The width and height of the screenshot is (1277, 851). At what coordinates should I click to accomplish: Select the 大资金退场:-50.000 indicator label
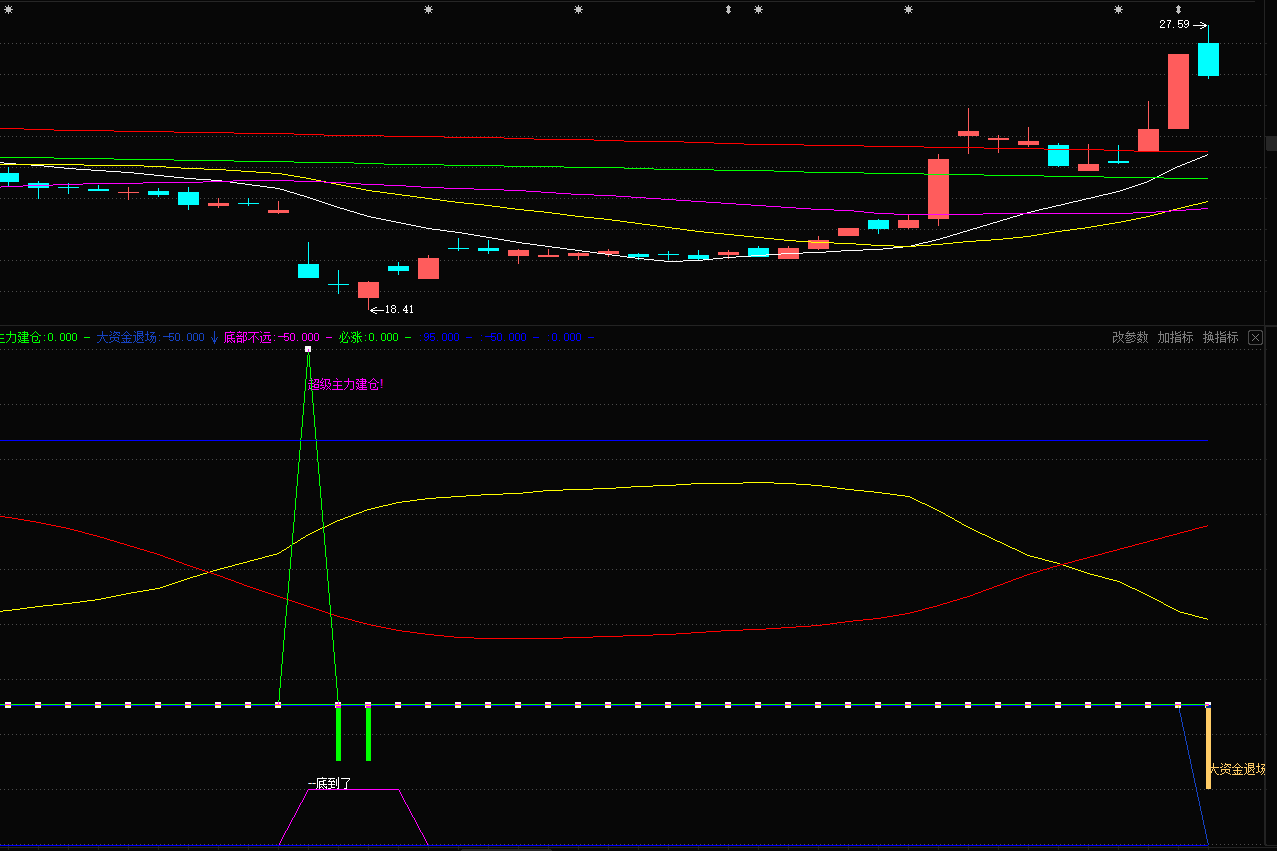[150, 337]
